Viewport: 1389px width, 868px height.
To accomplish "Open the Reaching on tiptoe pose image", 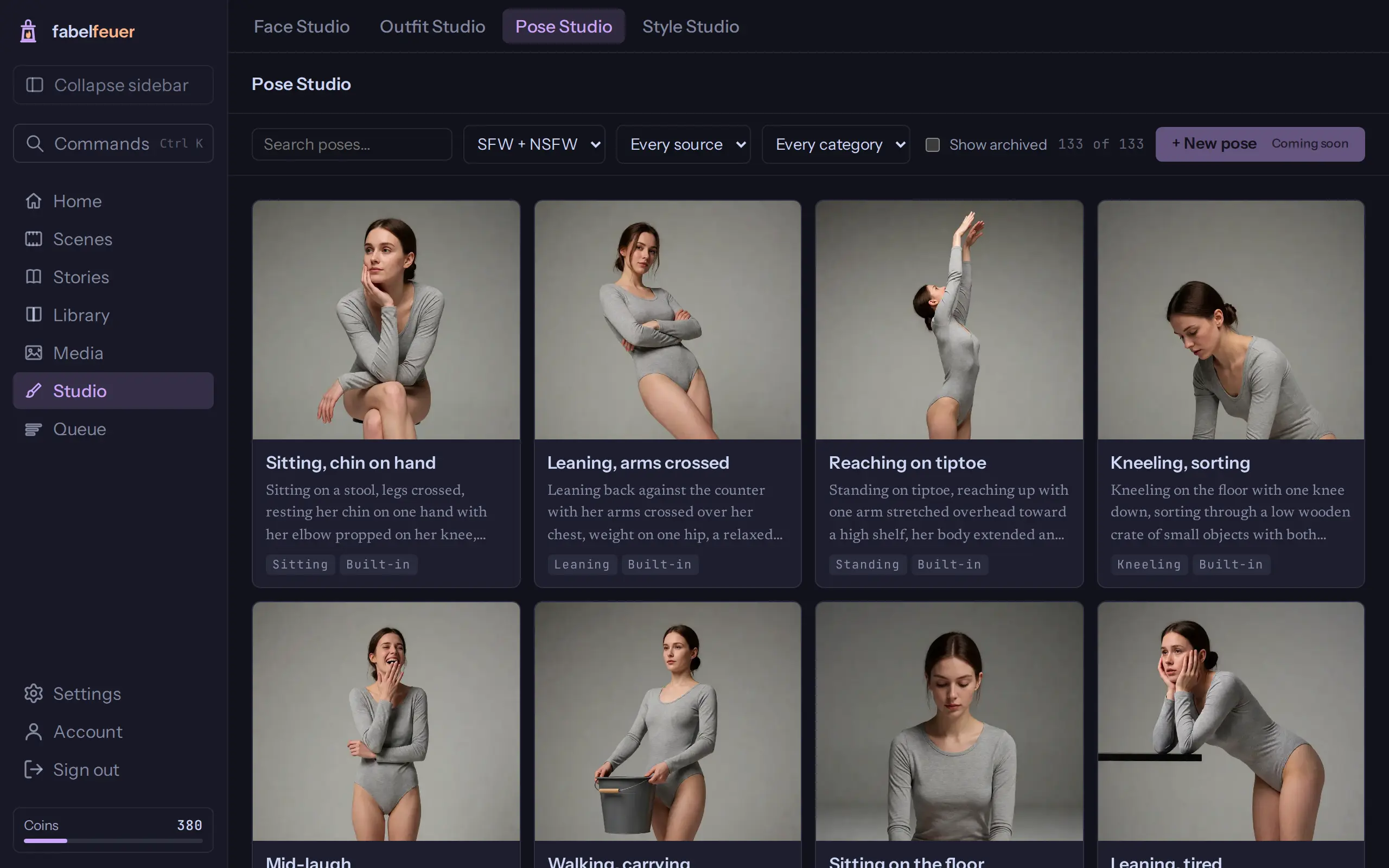I will [x=950, y=320].
